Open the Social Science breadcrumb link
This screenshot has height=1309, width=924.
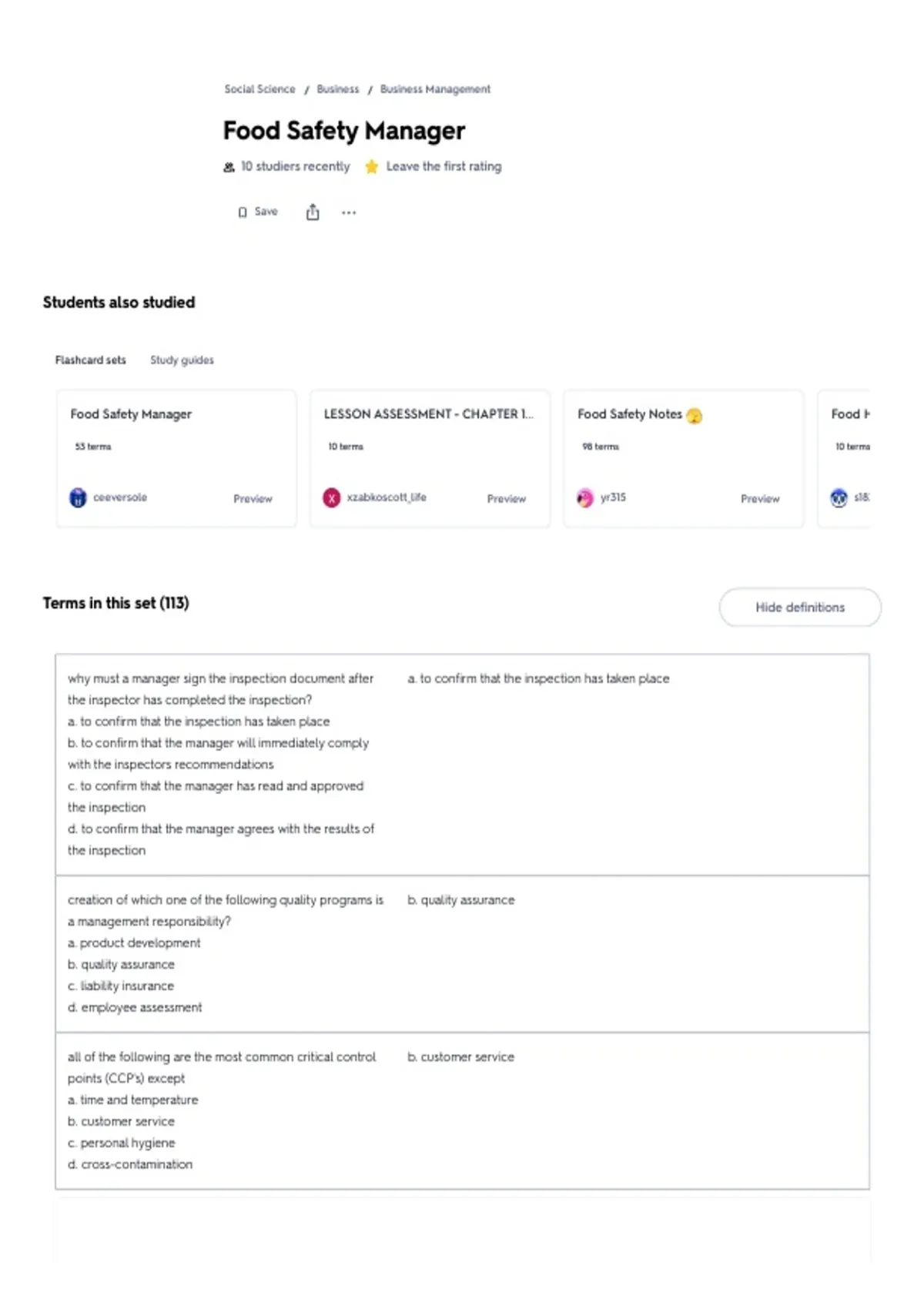259,89
